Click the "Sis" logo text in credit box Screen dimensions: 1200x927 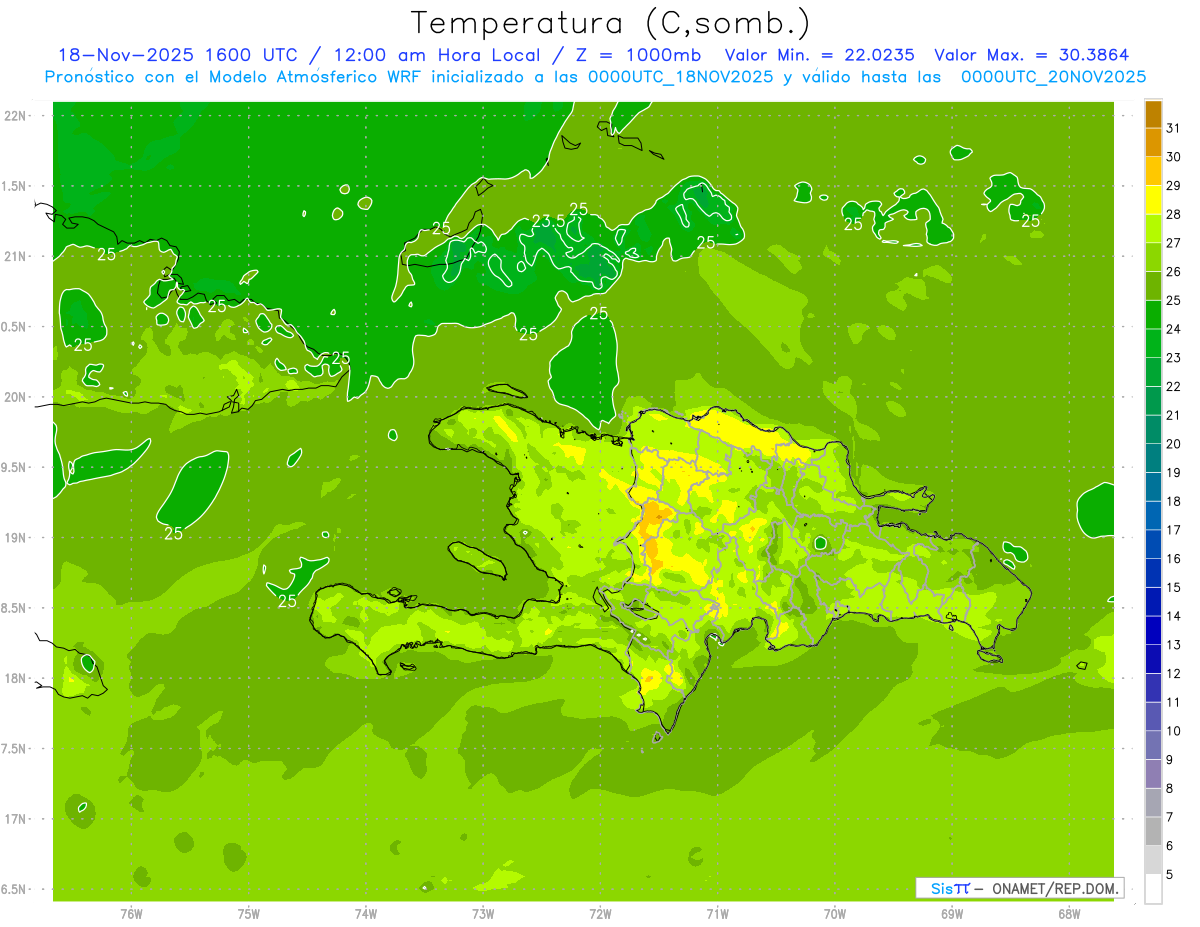point(941,888)
